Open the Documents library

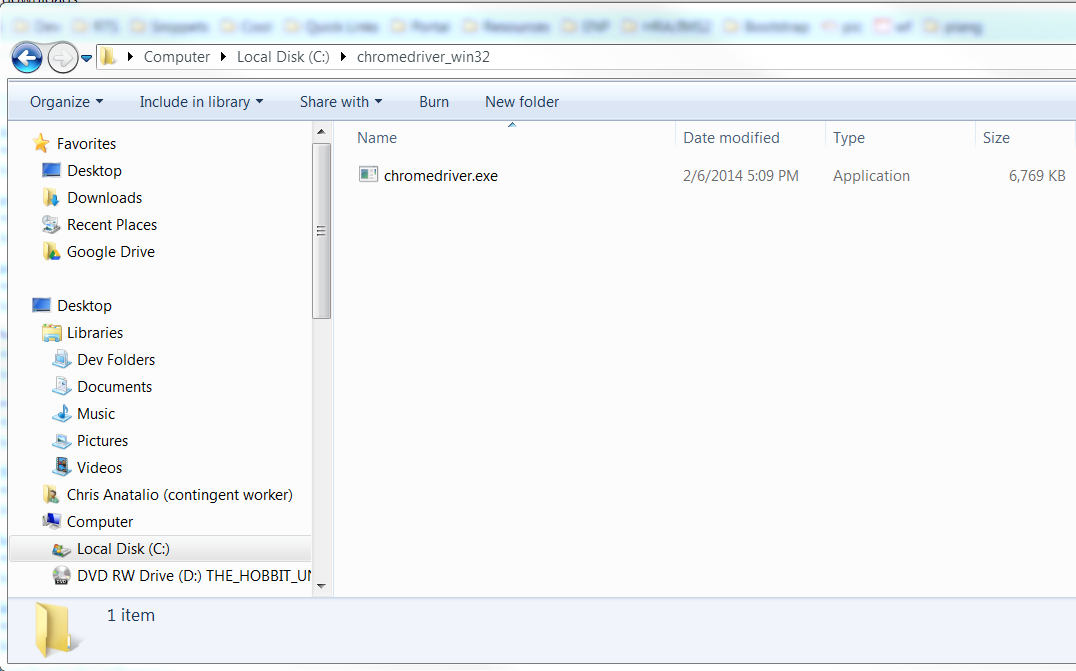[x=115, y=387]
